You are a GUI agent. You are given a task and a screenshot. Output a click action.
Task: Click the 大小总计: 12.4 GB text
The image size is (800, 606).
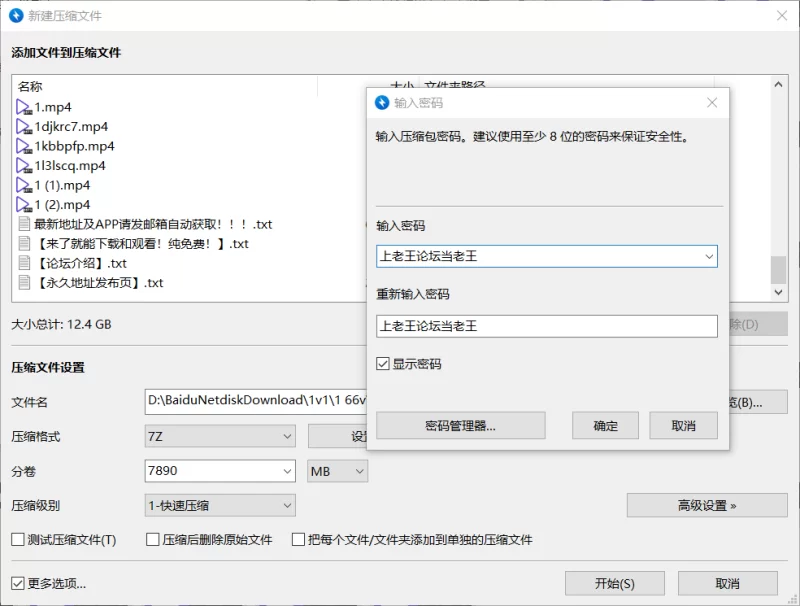tap(61, 324)
